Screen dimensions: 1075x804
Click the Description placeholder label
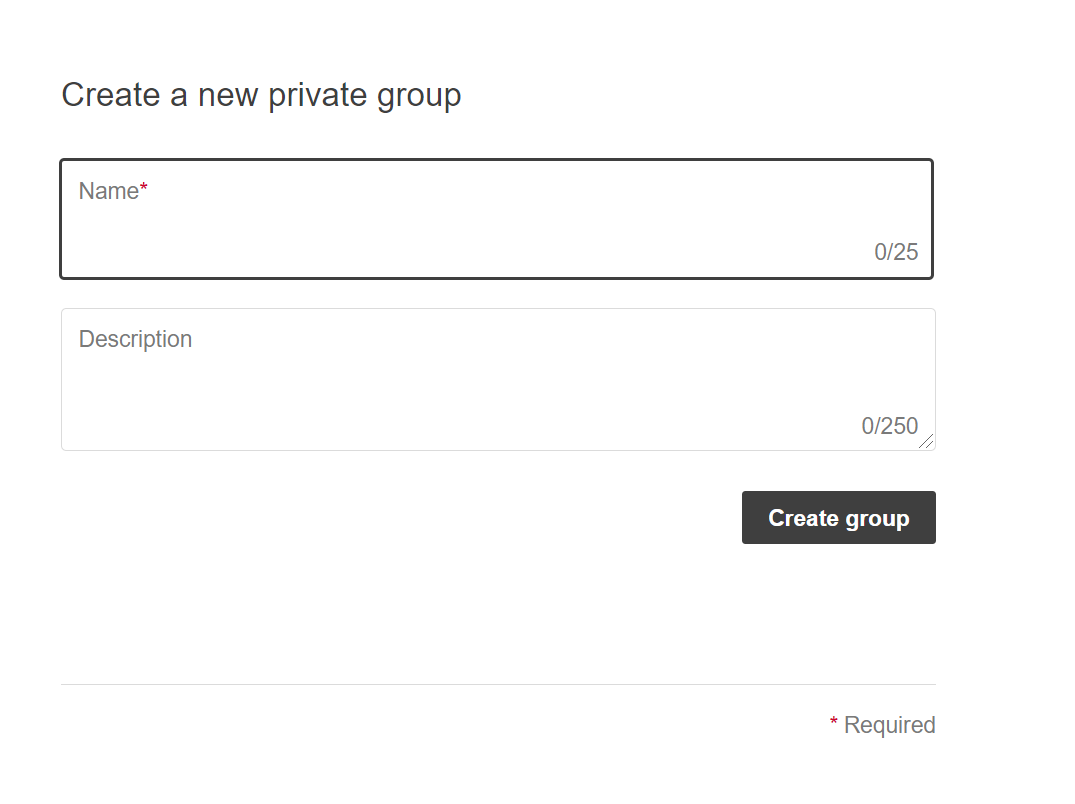(135, 339)
